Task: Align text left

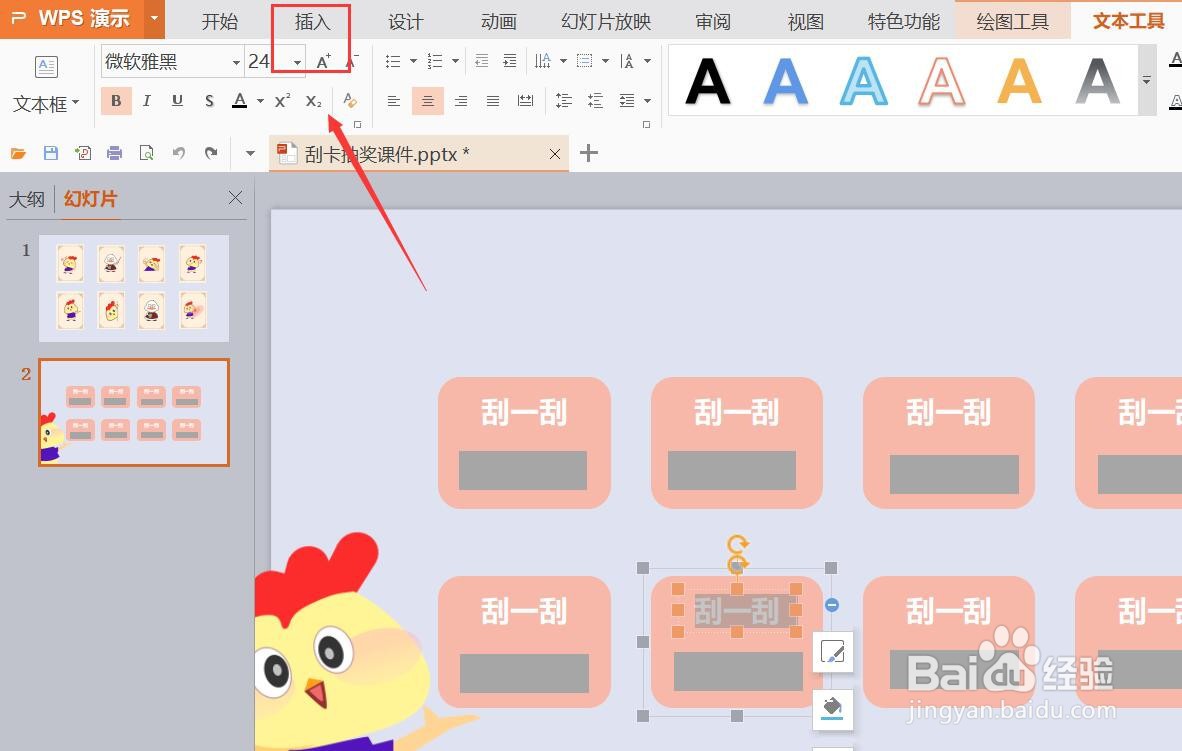Action: 393,100
